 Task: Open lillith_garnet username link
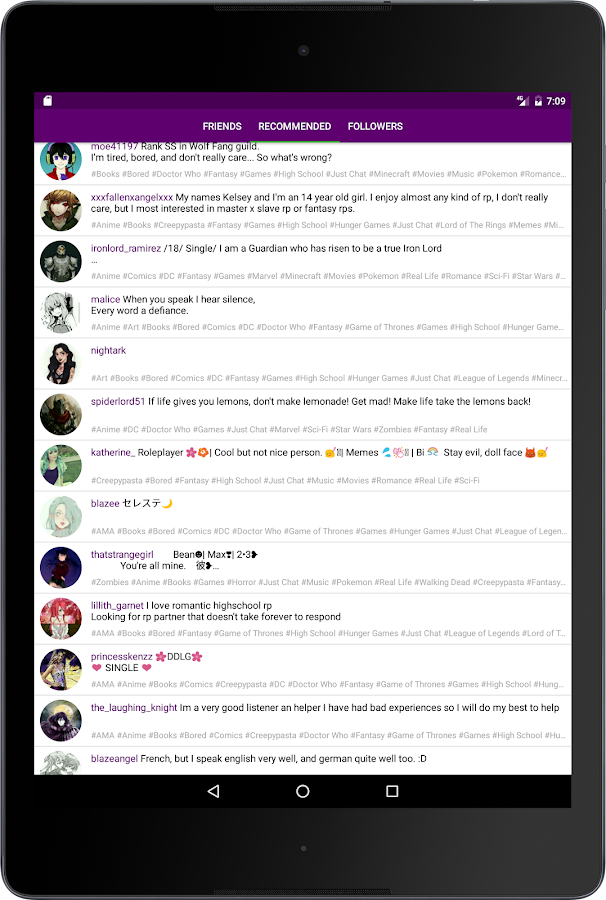coord(117,606)
